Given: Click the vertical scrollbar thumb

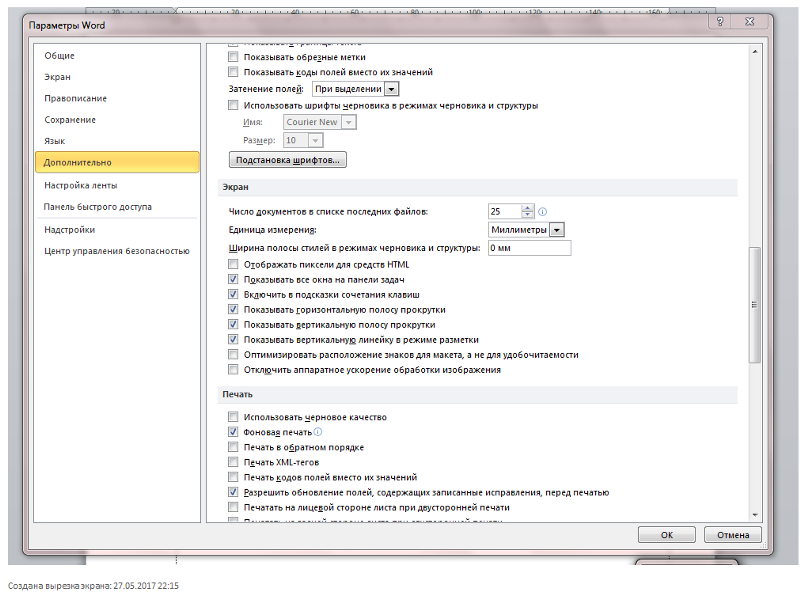Looking at the screenshot, I should click(755, 305).
